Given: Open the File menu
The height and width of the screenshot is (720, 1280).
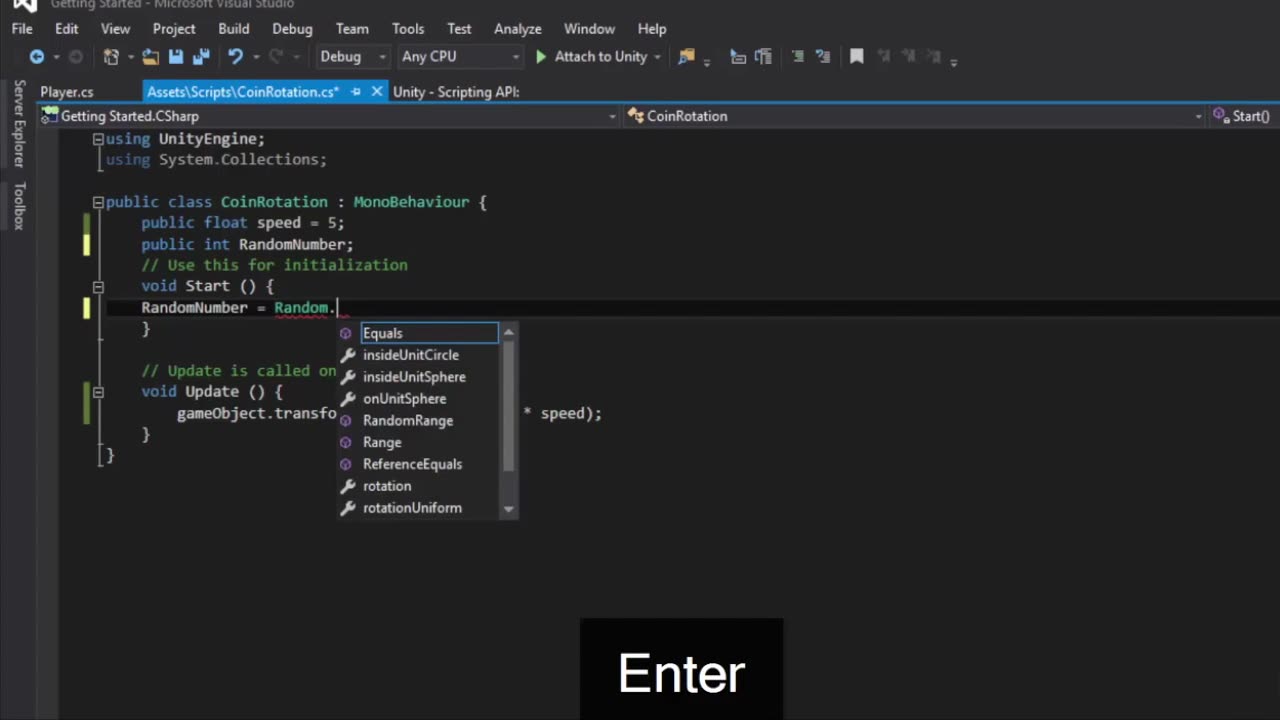Looking at the screenshot, I should (22, 29).
